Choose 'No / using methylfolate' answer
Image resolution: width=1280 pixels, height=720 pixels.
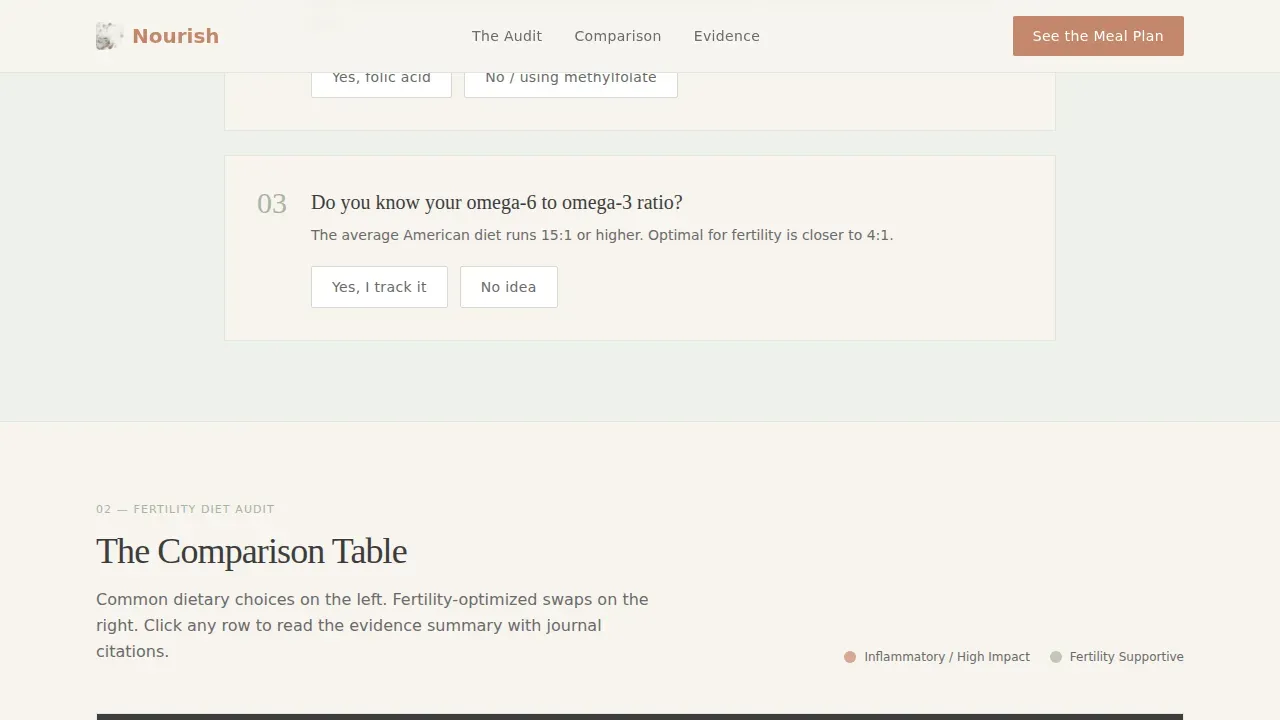tap(571, 78)
